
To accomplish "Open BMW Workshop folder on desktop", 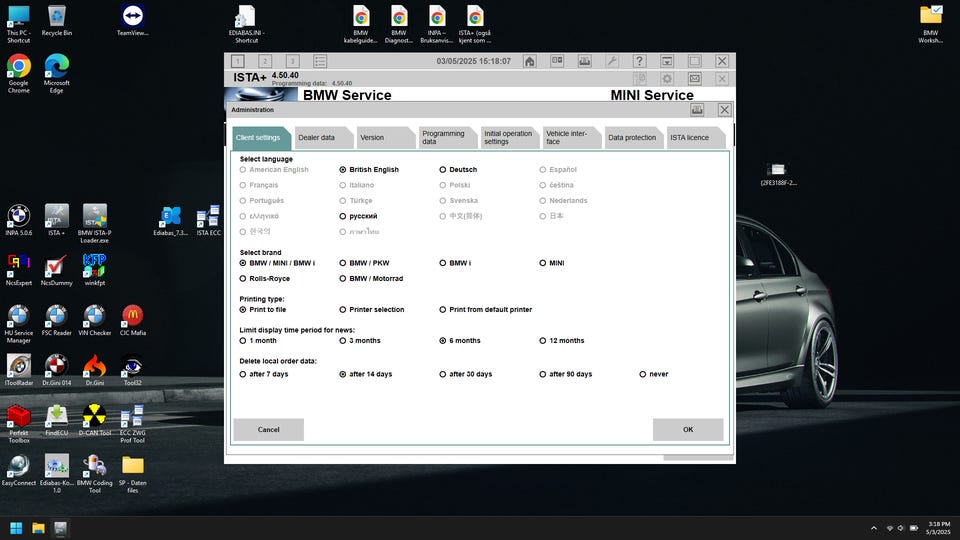I will (931, 24).
